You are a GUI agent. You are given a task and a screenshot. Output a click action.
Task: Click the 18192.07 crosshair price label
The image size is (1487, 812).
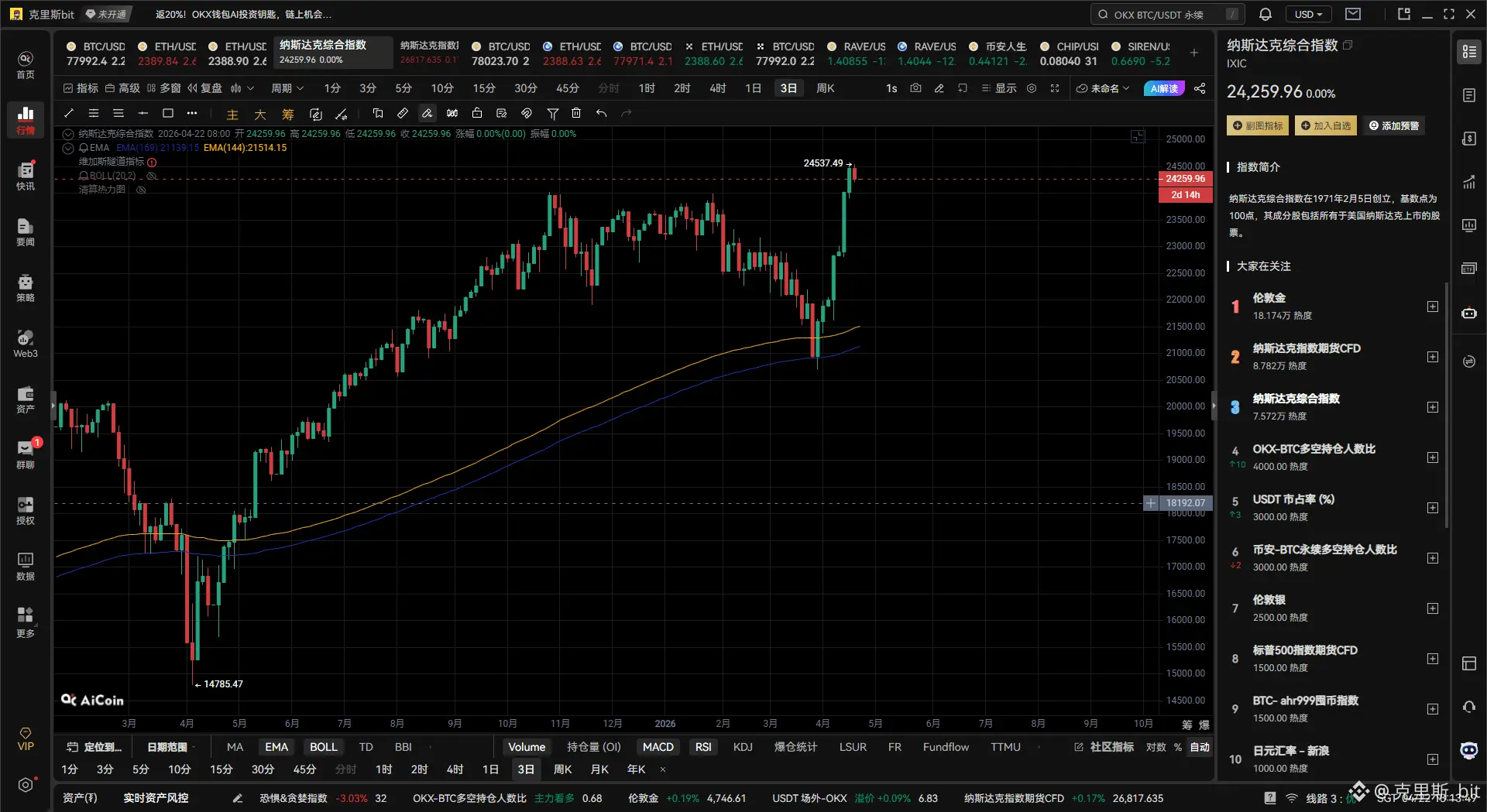click(1186, 503)
